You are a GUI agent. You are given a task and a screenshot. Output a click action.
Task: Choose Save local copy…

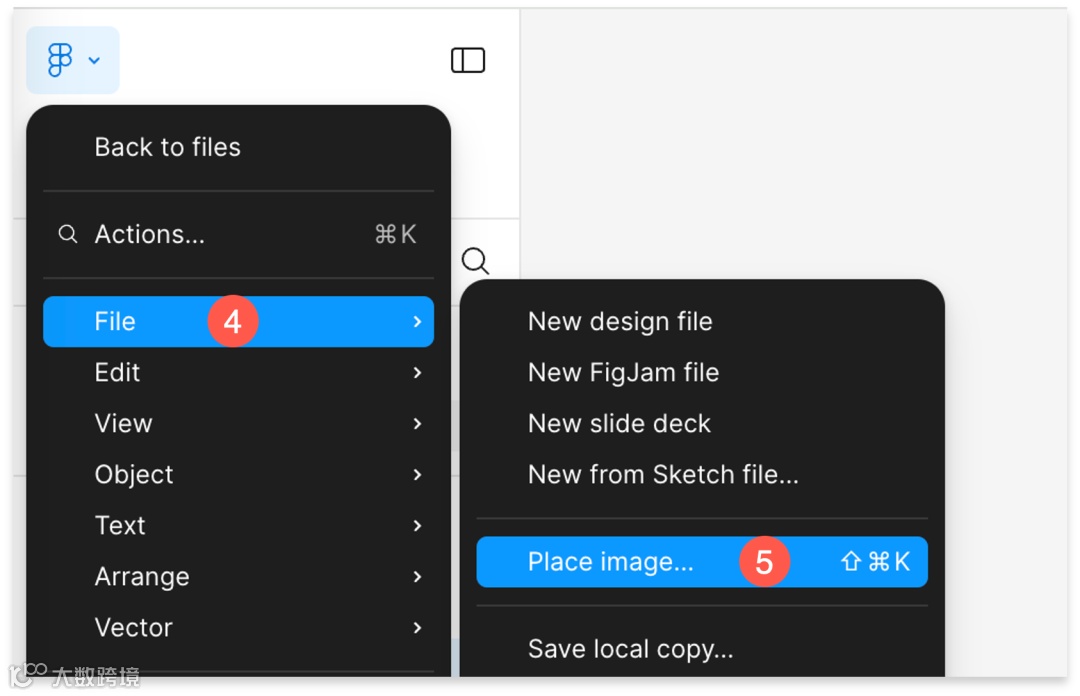pyautogui.click(x=702, y=649)
